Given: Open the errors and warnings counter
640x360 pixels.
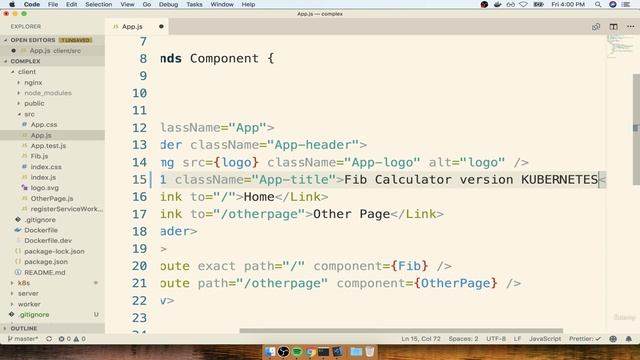Looking at the screenshot, I should pyautogui.click(x=72, y=339).
